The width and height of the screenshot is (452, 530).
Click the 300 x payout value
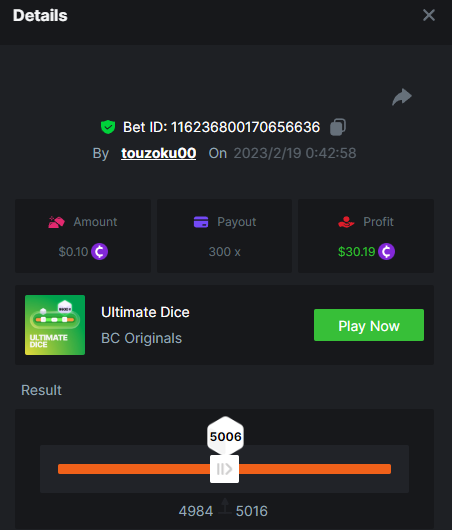[x=224, y=252]
